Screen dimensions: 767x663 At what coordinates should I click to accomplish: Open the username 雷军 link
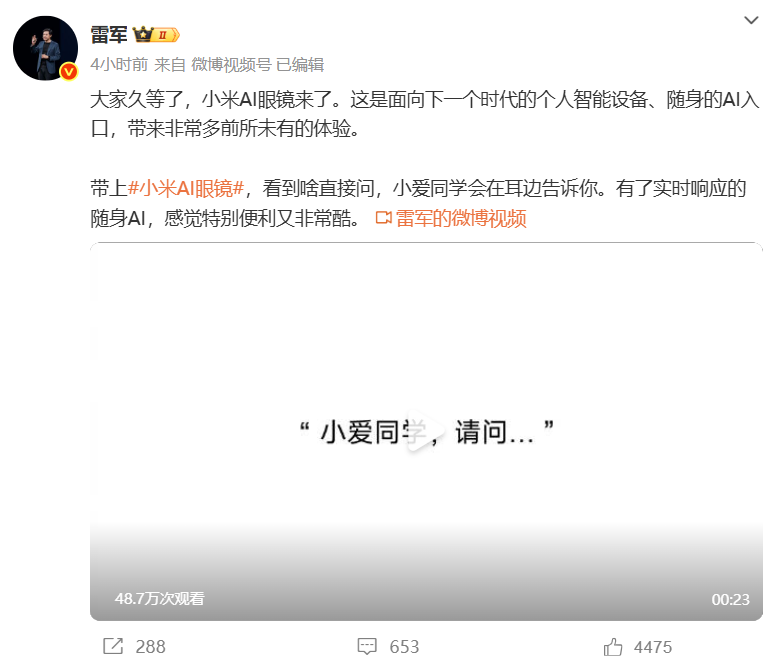click(x=109, y=35)
